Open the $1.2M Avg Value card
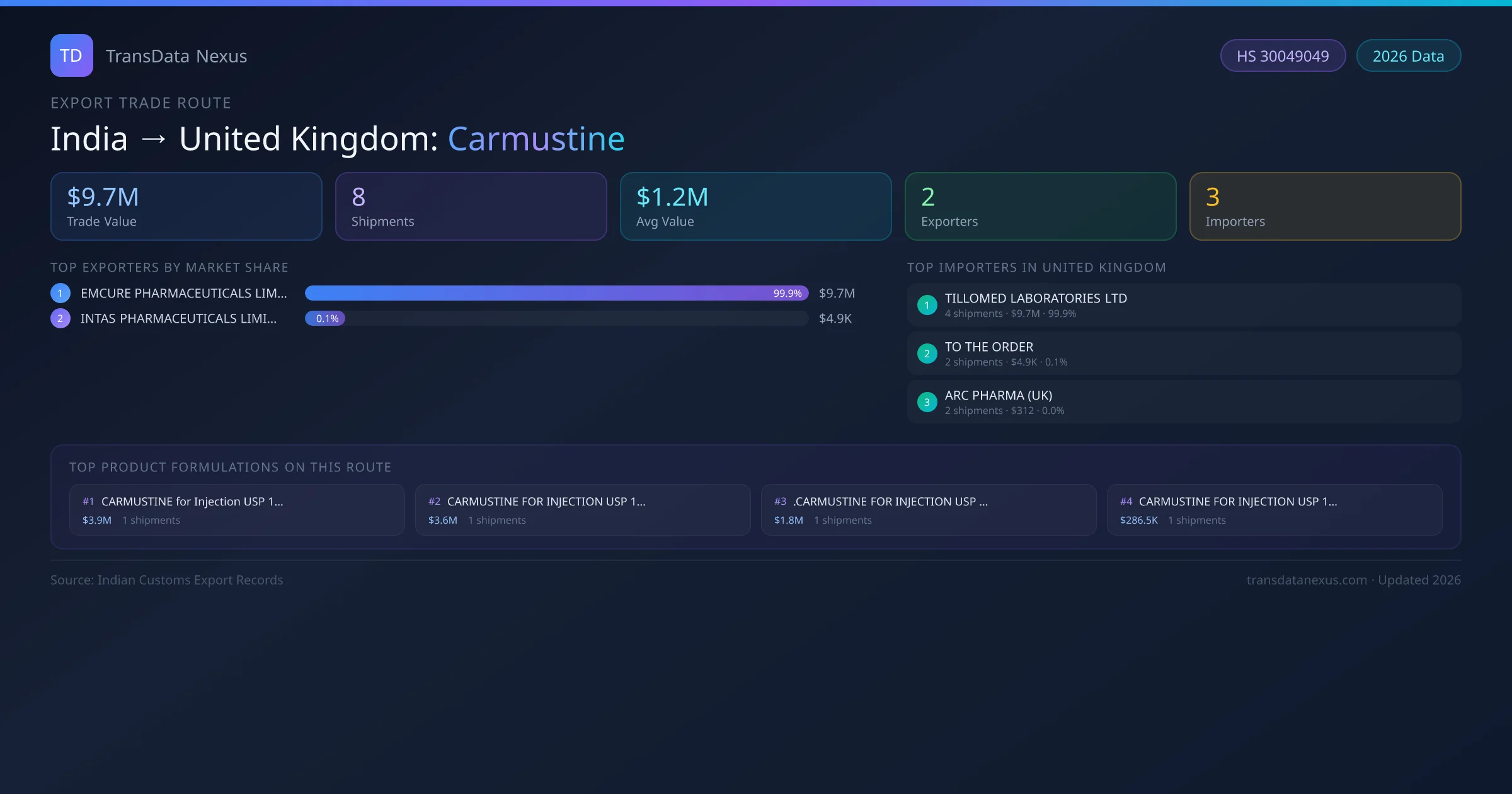The image size is (1512, 794). (755, 207)
